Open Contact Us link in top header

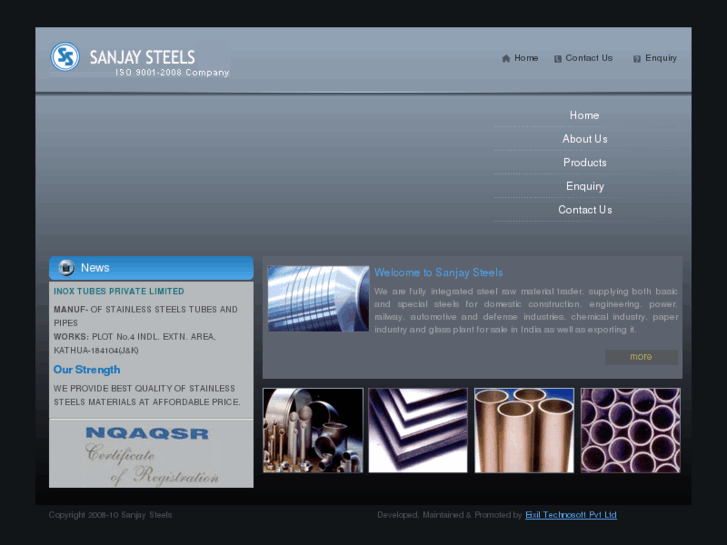[589, 58]
